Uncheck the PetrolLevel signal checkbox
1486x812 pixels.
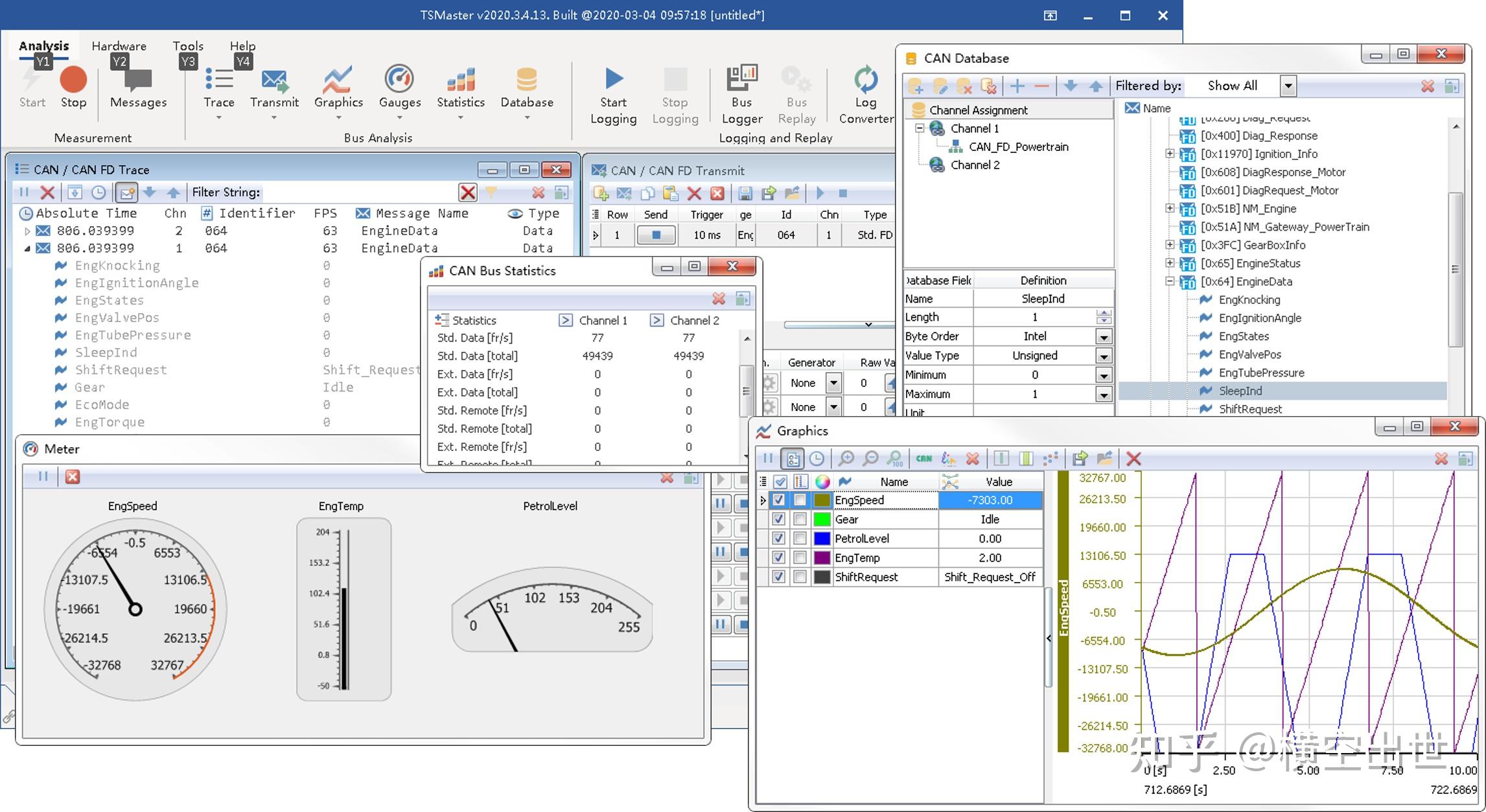click(779, 539)
